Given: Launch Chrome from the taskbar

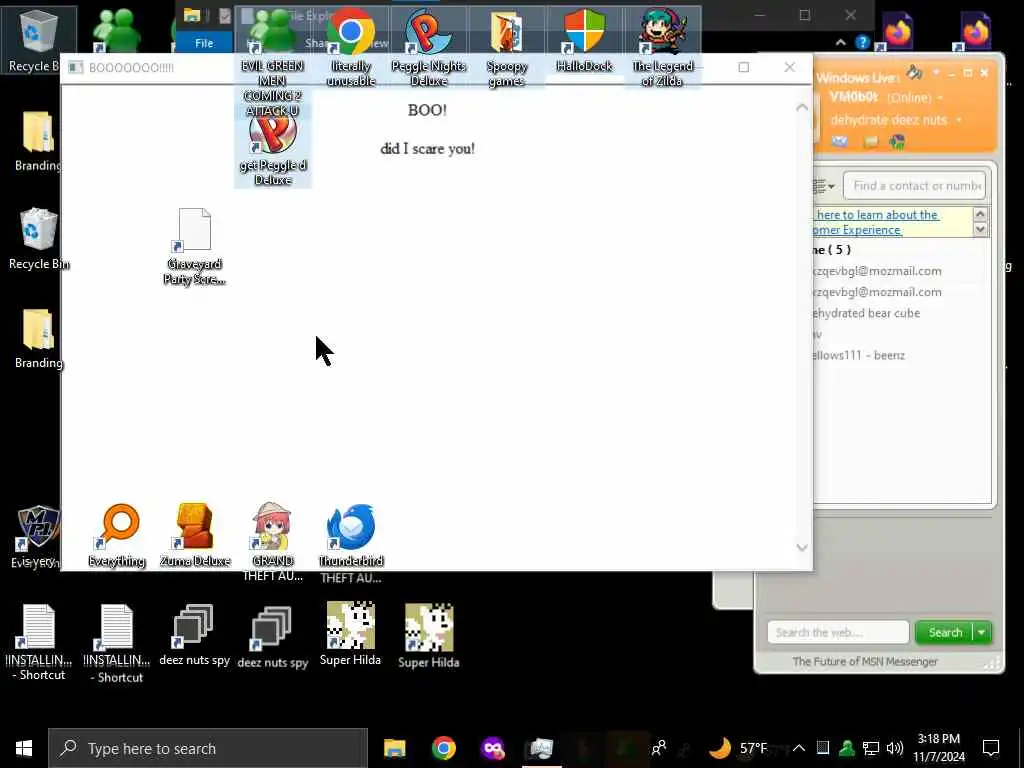Looking at the screenshot, I should (443, 748).
